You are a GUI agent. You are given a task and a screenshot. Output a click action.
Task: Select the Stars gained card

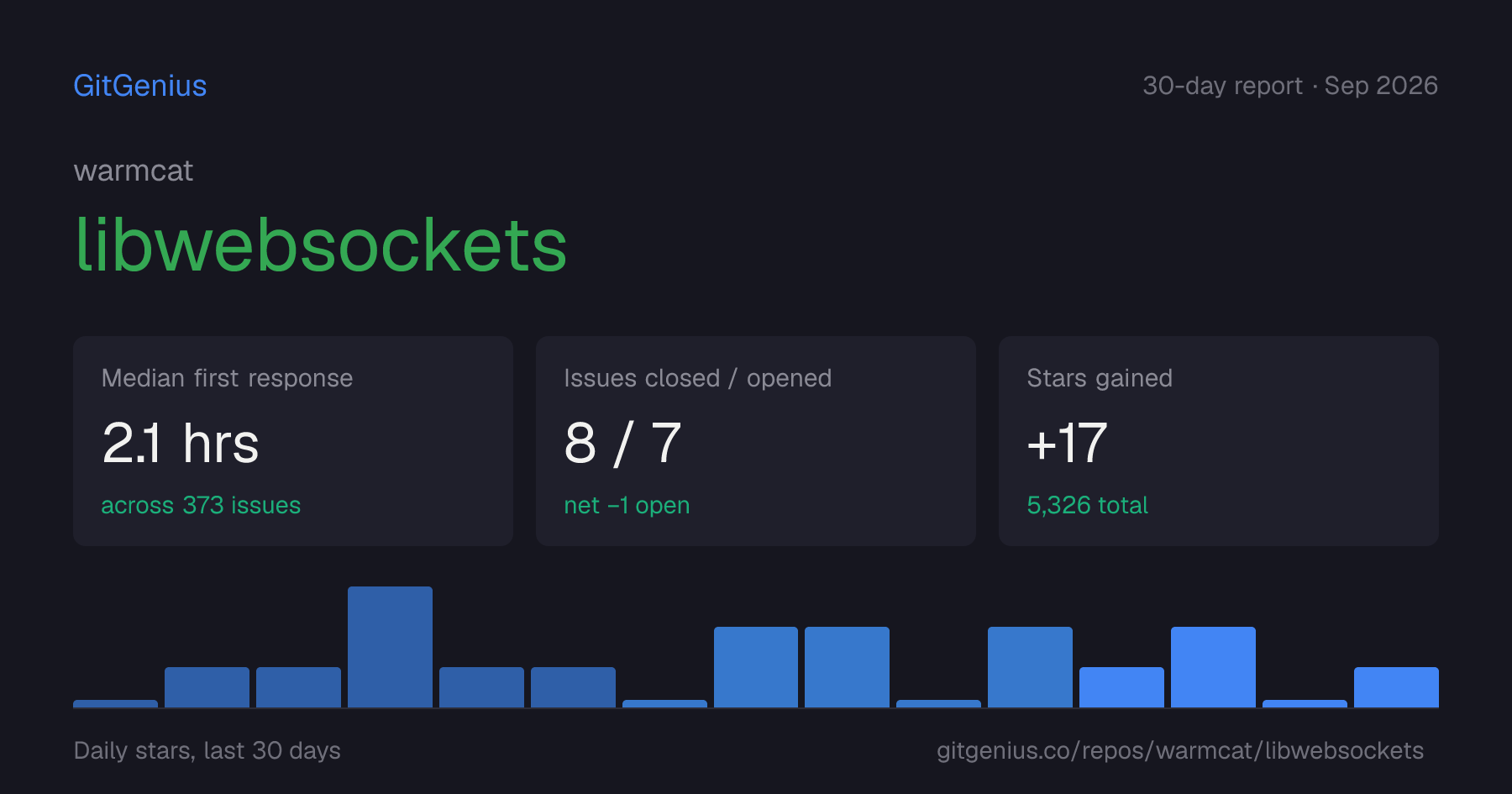coord(1219,441)
